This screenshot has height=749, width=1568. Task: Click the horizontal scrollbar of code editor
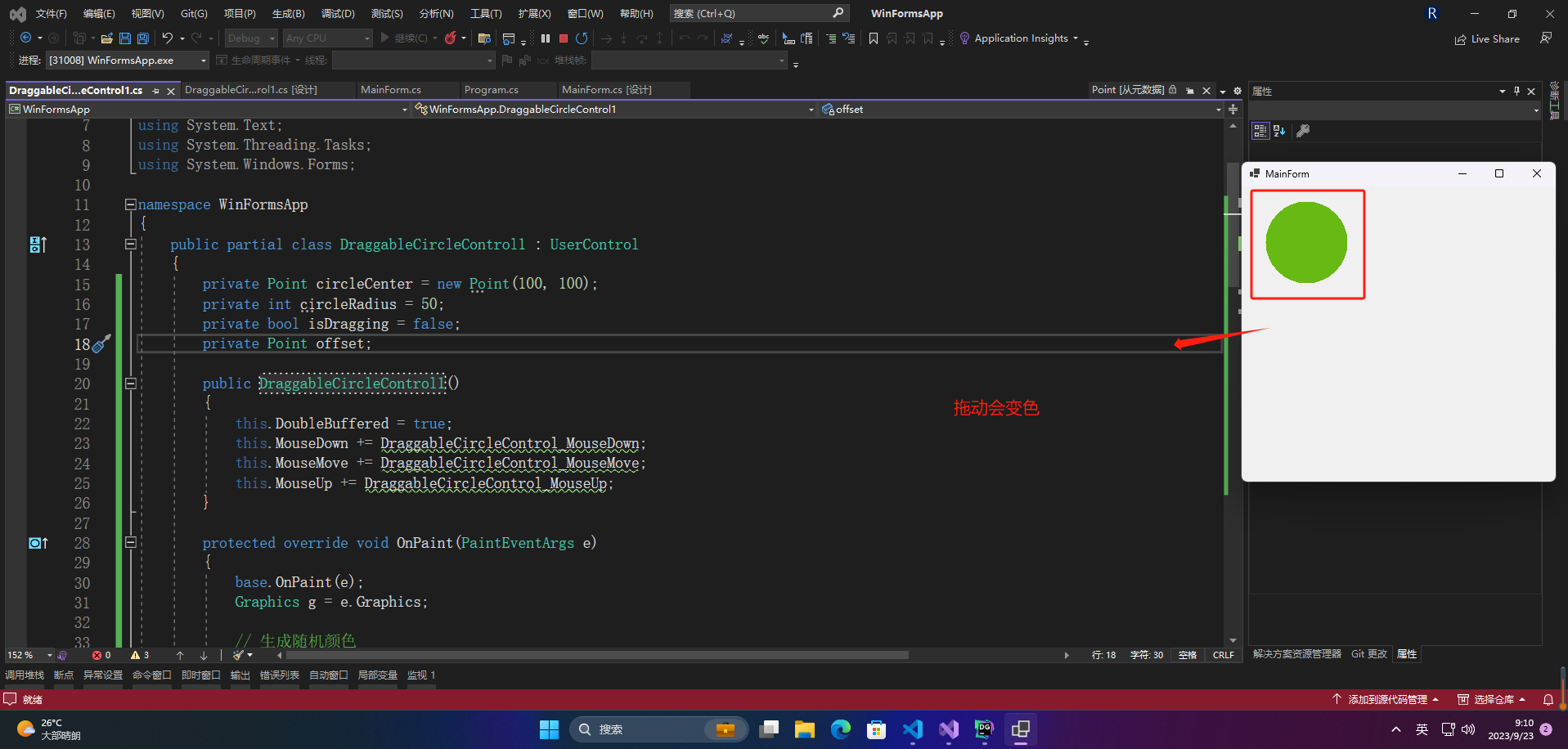click(597, 655)
